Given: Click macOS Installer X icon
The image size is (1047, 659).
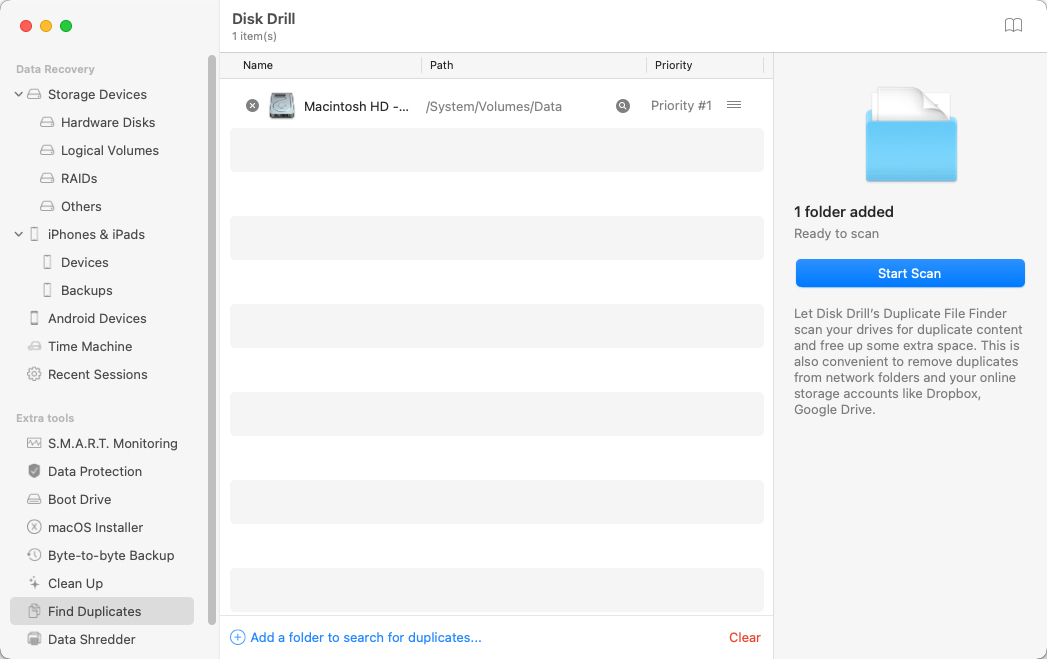Looking at the screenshot, I should point(34,527).
